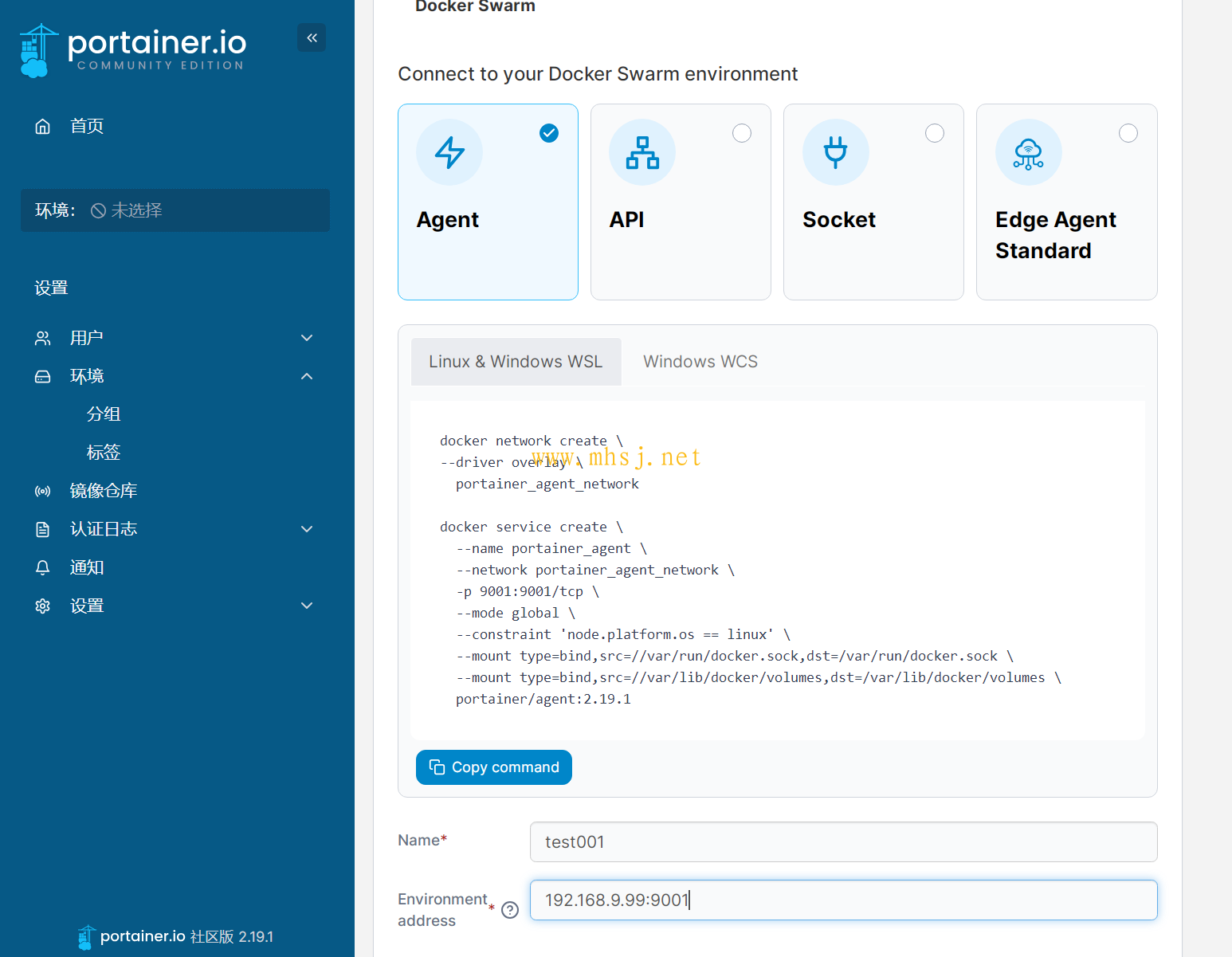Open the 分组 submenu item
Viewport: 1232px width, 957px height.
(104, 414)
